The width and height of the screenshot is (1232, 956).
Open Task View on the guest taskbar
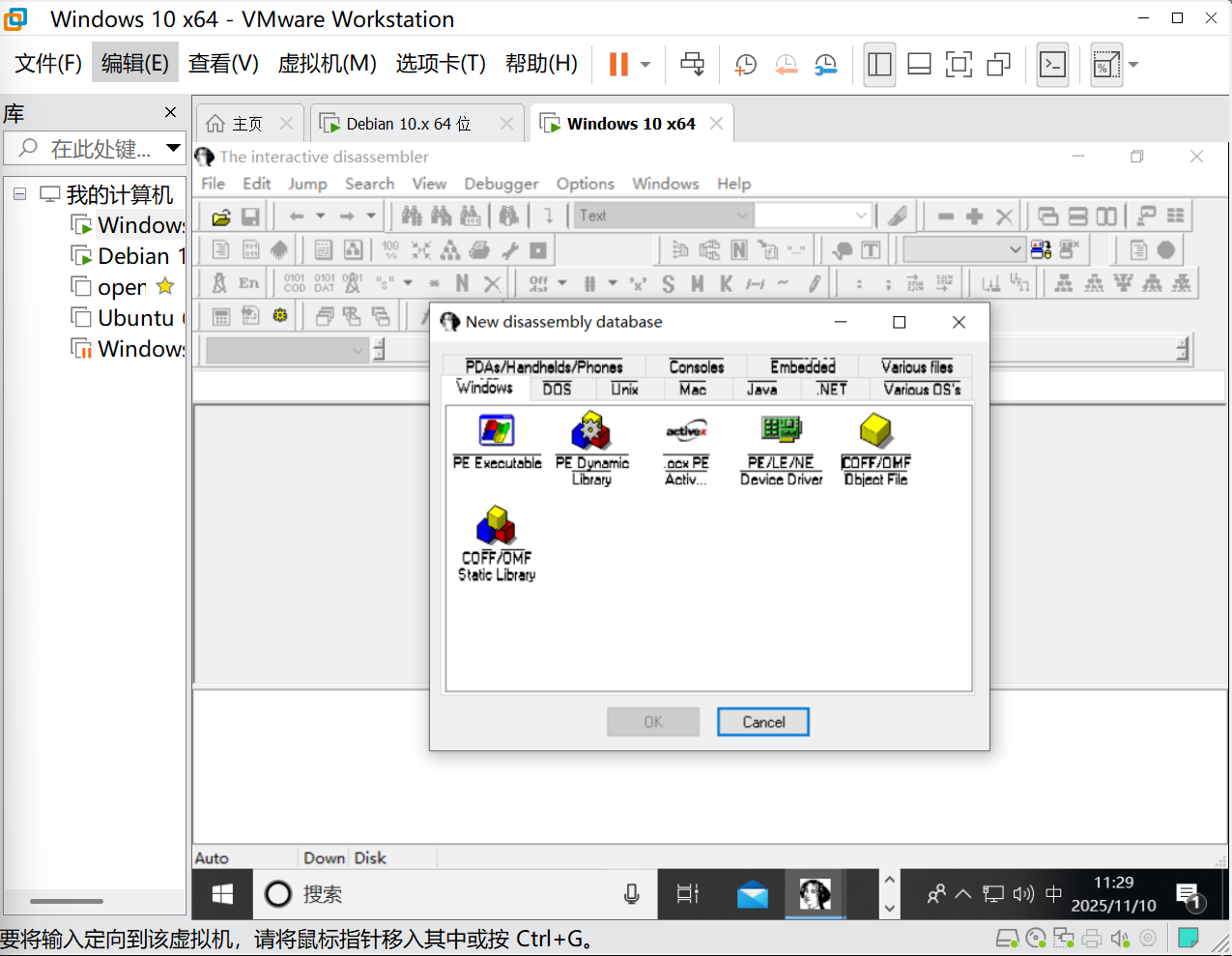pos(688,894)
